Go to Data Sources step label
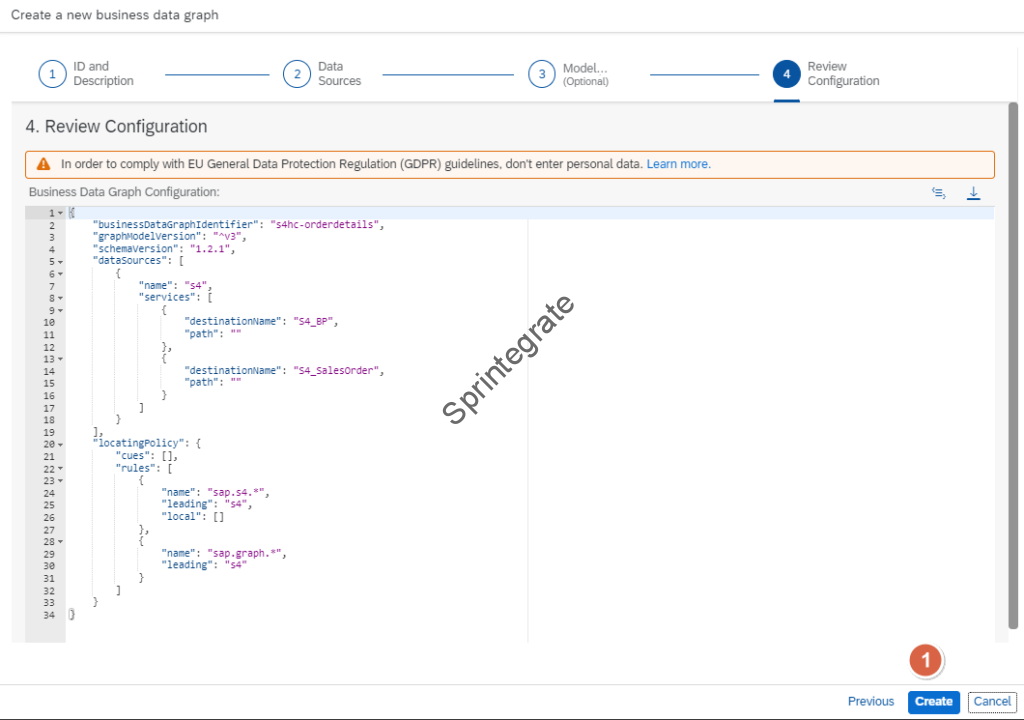The width and height of the screenshot is (1024, 720). [339, 74]
